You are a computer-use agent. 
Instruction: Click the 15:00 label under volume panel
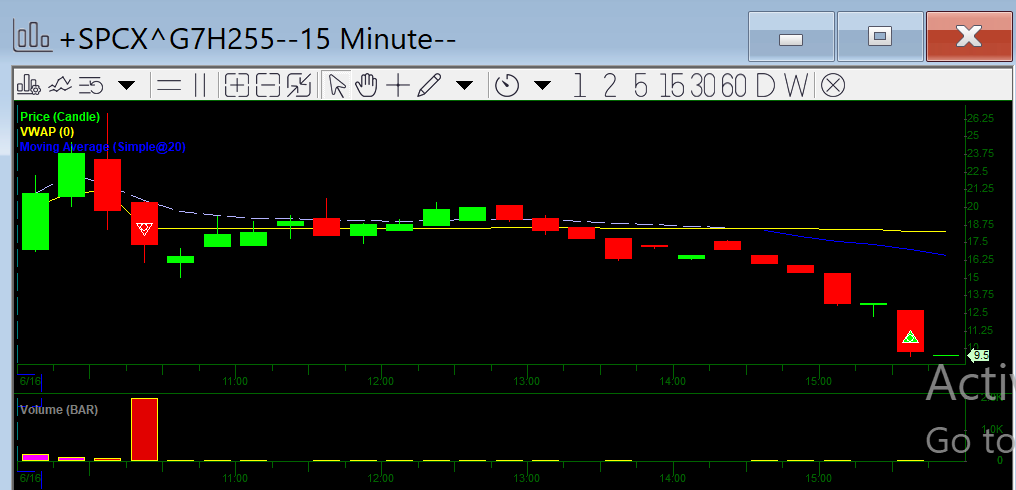click(819, 478)
